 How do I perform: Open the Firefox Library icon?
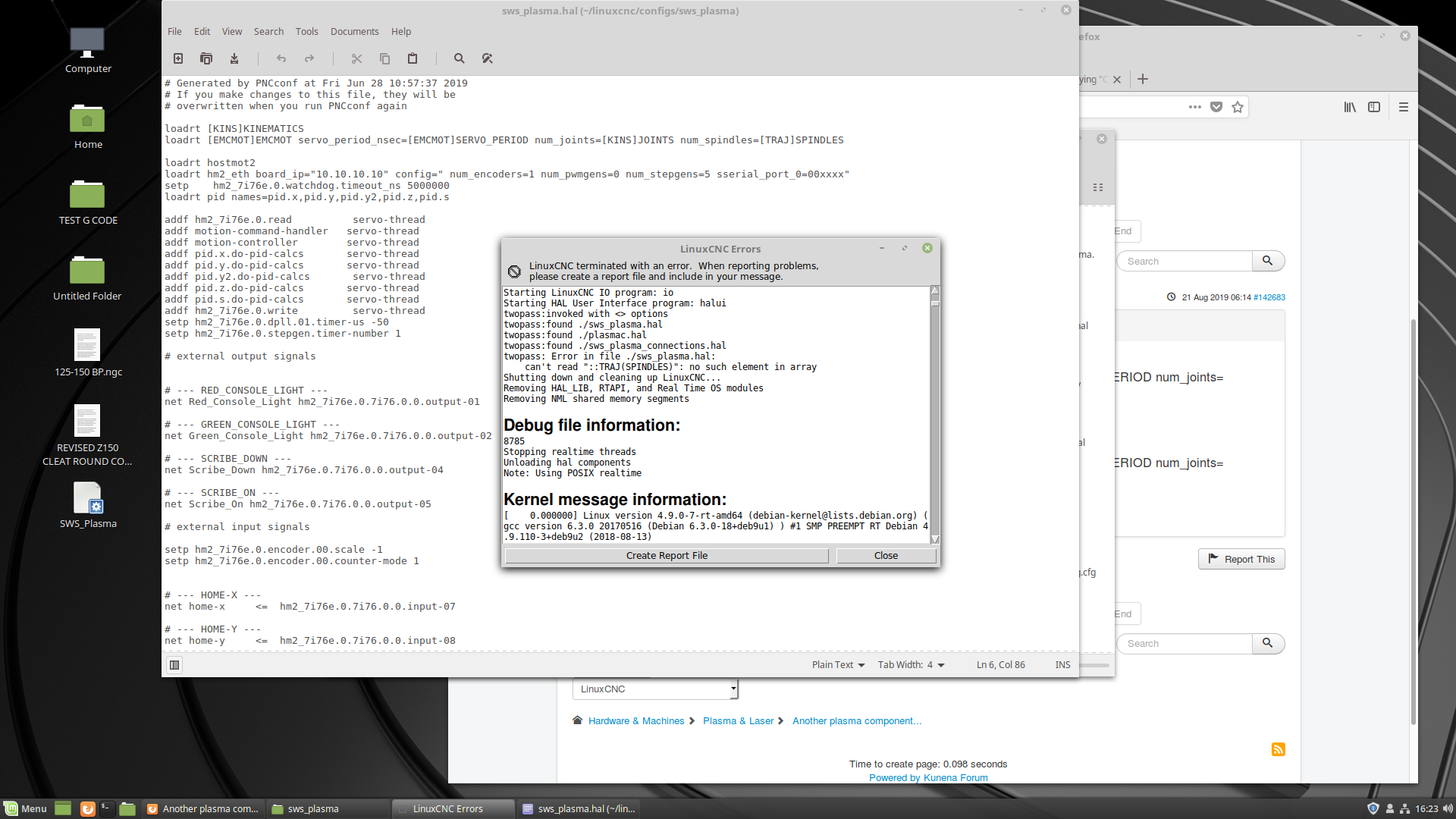(x=1350, y=107)
